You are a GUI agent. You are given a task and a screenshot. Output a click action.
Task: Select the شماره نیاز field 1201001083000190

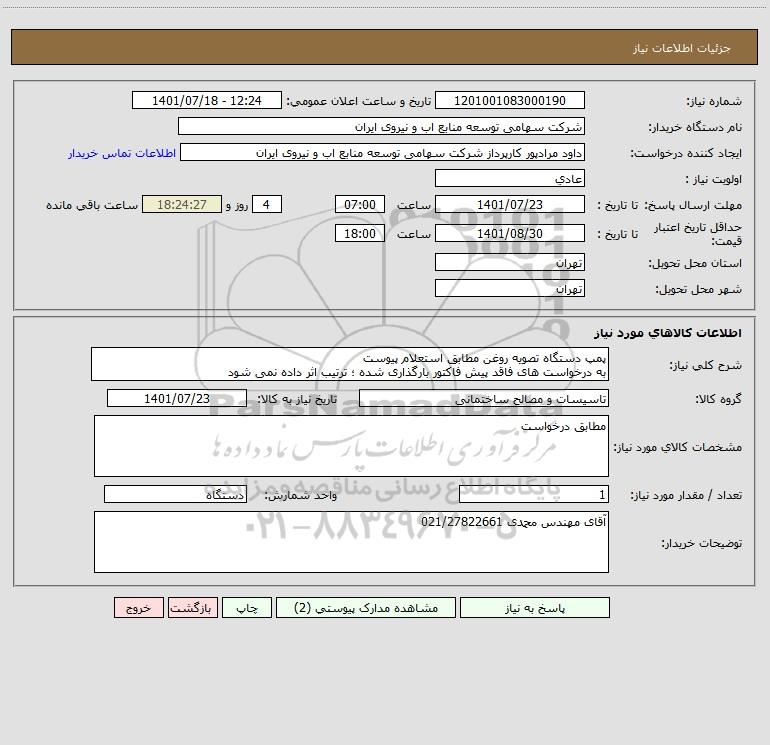pos(510,100)
